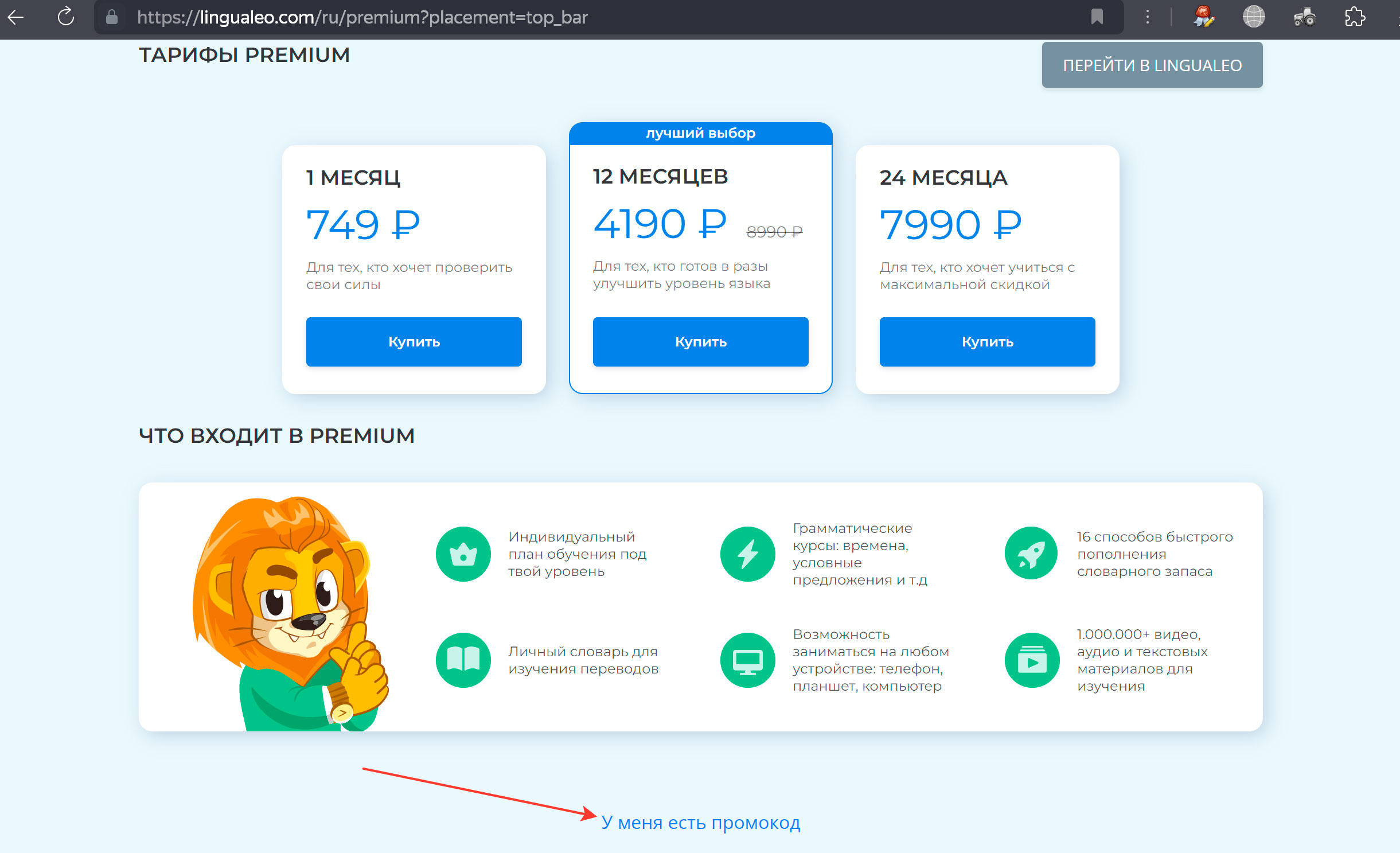
Task: Click text about проверить свои силы
Action: [x=409, y=276]
